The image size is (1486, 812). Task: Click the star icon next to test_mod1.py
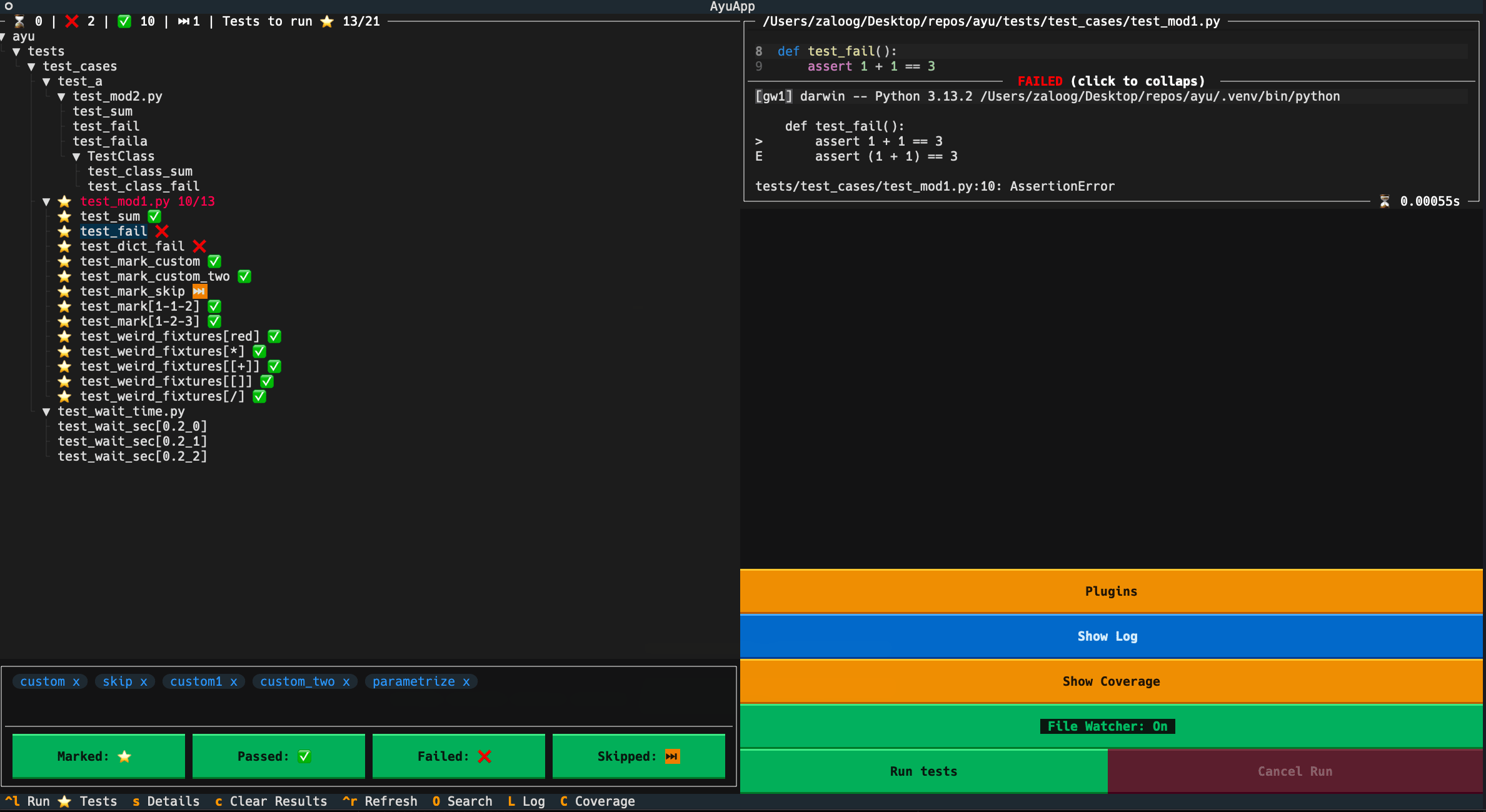(x=64, y=201)
